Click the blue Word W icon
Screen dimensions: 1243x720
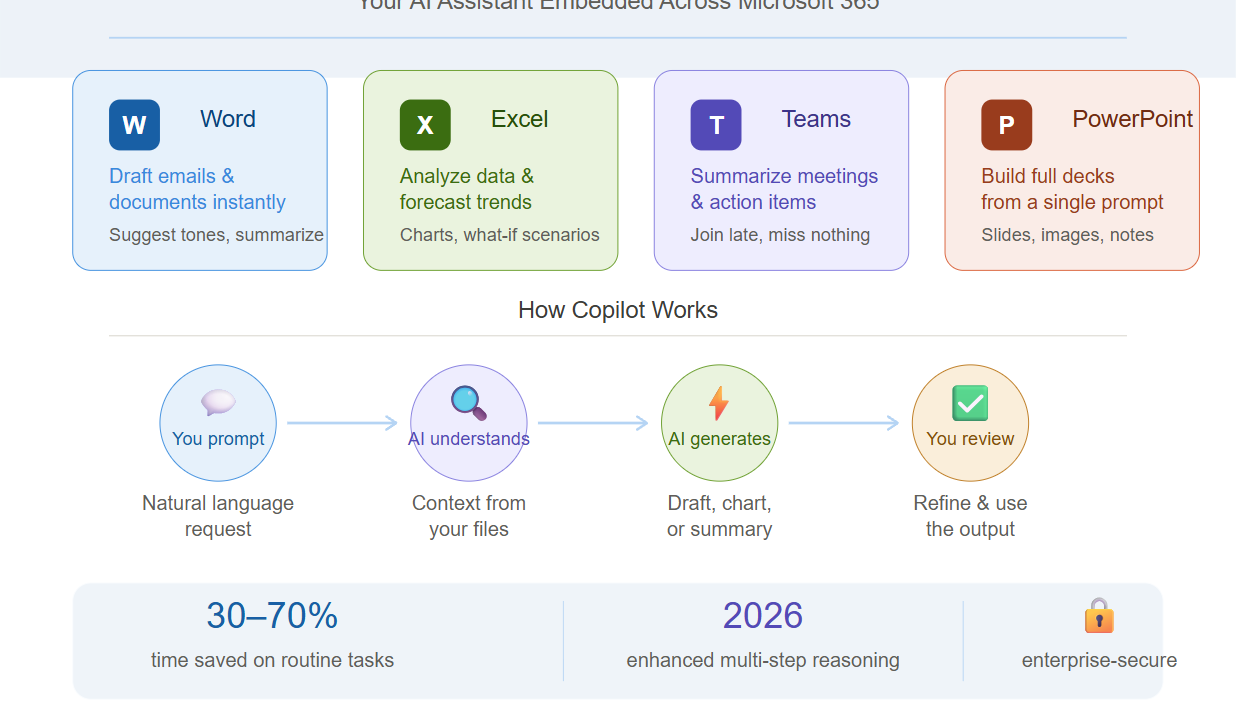[134, 125]
